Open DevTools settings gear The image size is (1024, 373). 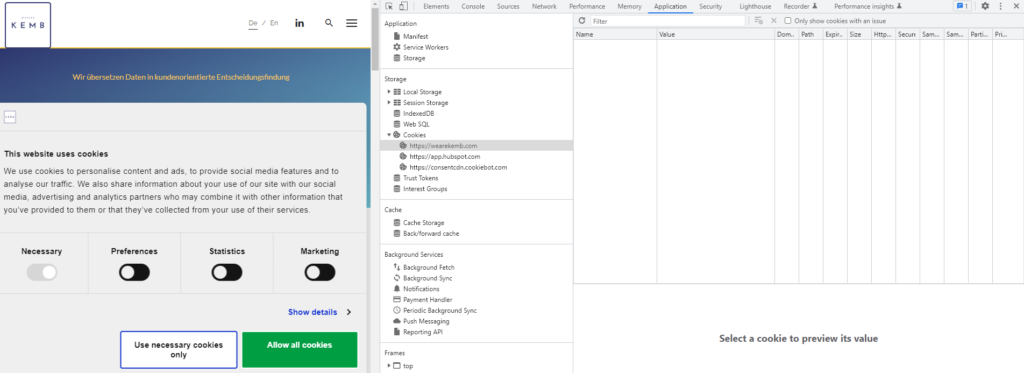click(x=985, y=6)
